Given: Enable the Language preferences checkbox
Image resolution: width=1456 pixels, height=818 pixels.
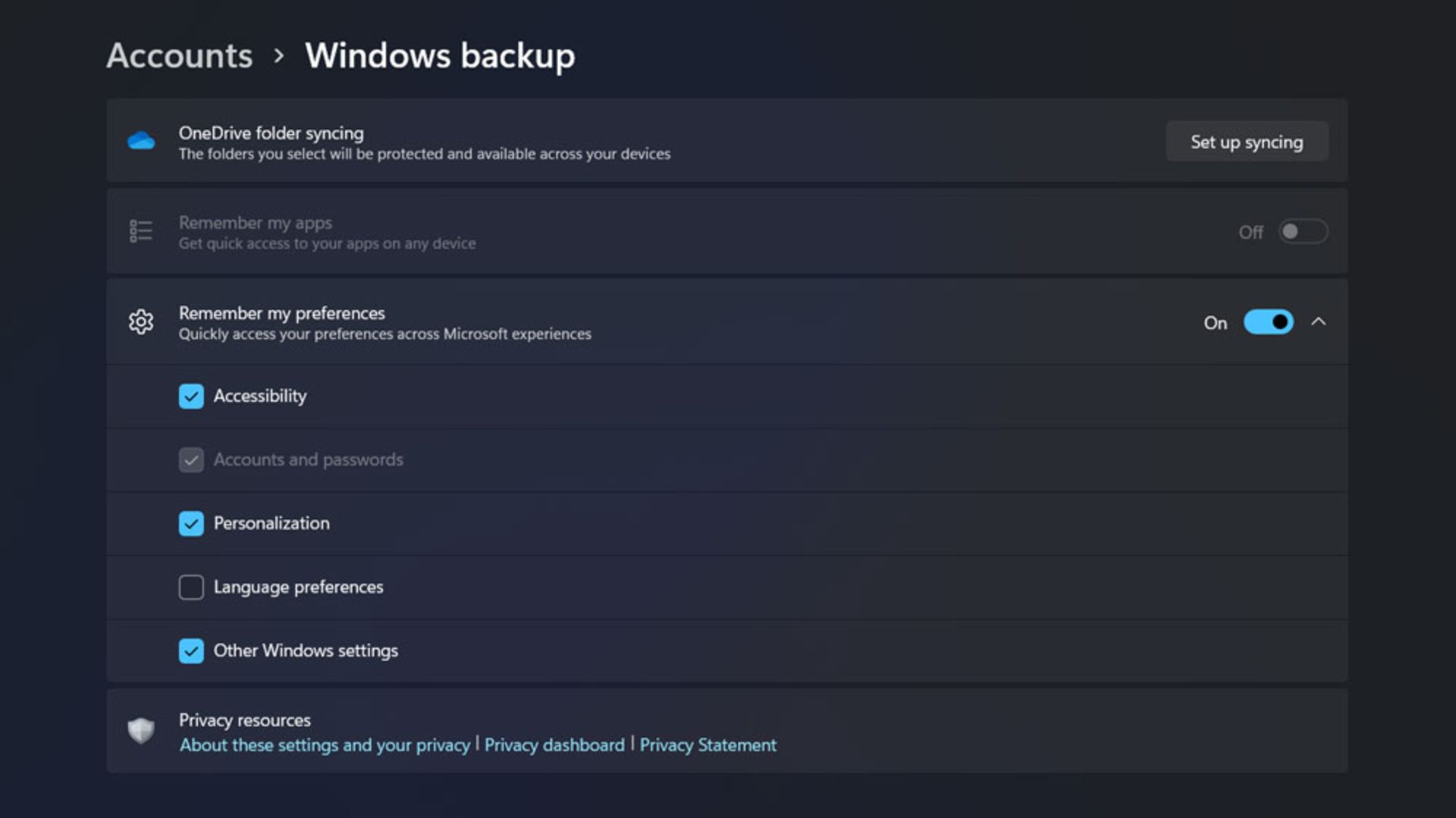Looking at the screenshot, I should [191, 588].
